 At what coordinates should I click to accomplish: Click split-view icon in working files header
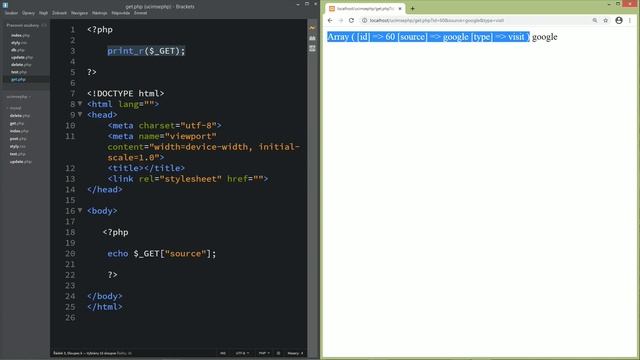click(44, 25)
